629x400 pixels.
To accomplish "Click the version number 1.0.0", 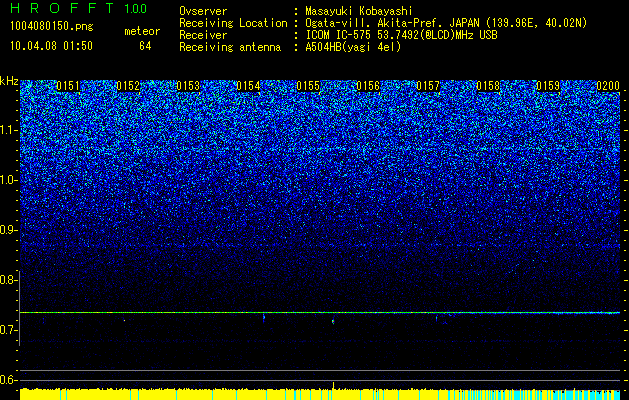I will 136,8.
